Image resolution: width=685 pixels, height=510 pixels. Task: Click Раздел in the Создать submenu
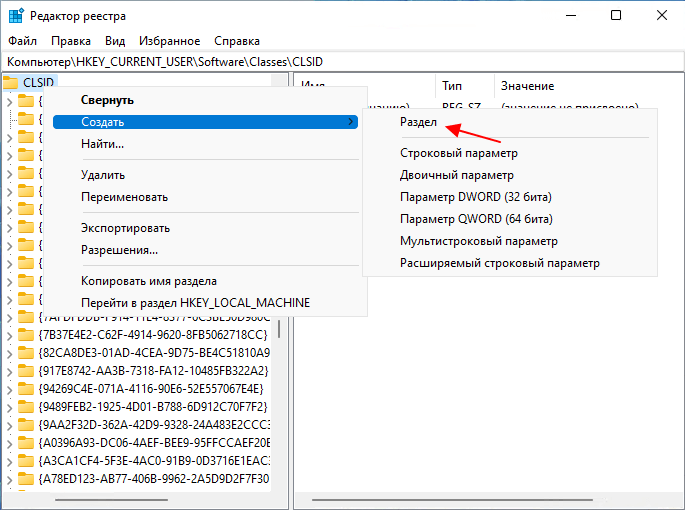[418, 122]
